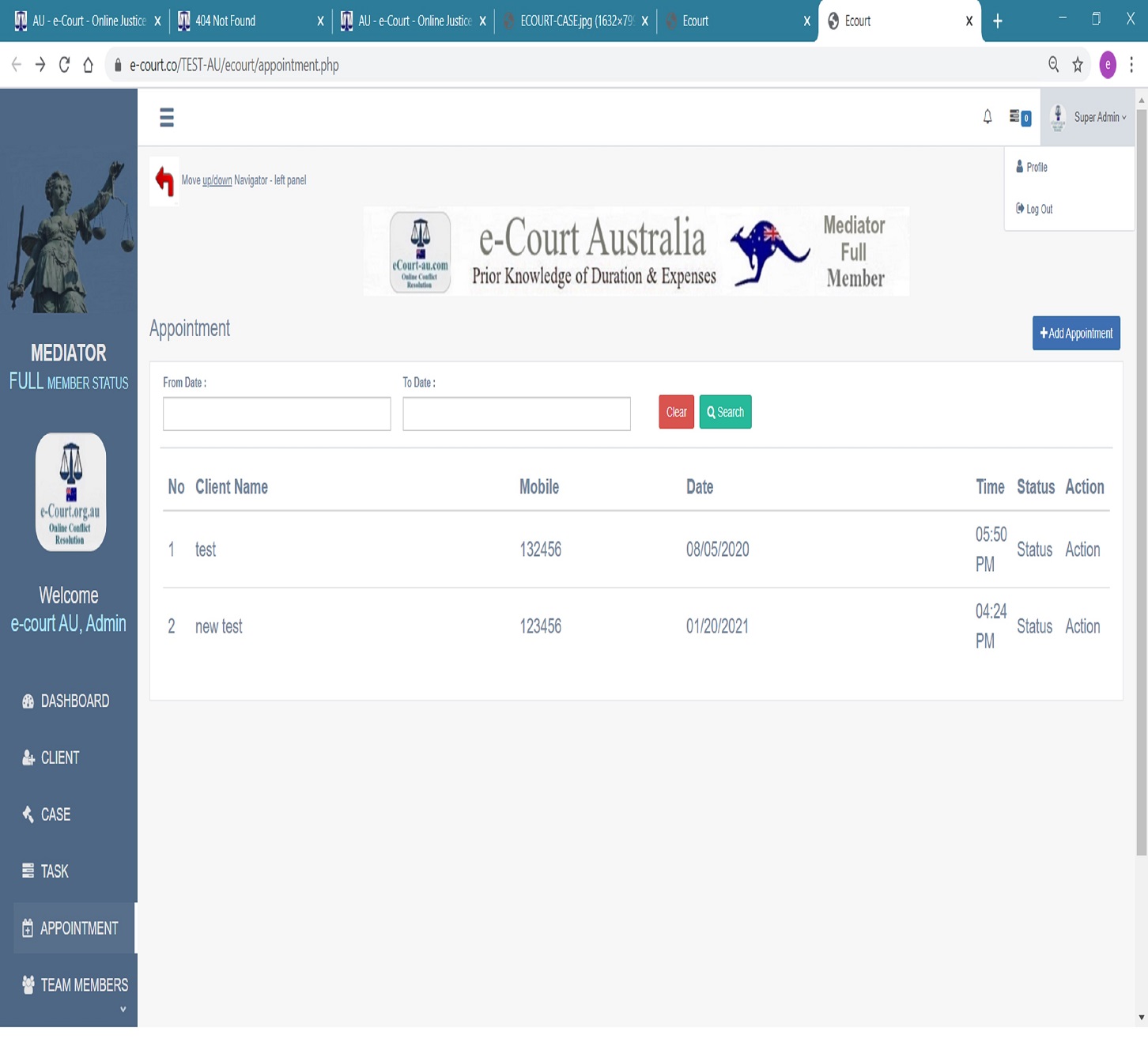Screen dimensions: 1148x1039
Task: Click the task list icon with badge
Action: pos(1018,117)
